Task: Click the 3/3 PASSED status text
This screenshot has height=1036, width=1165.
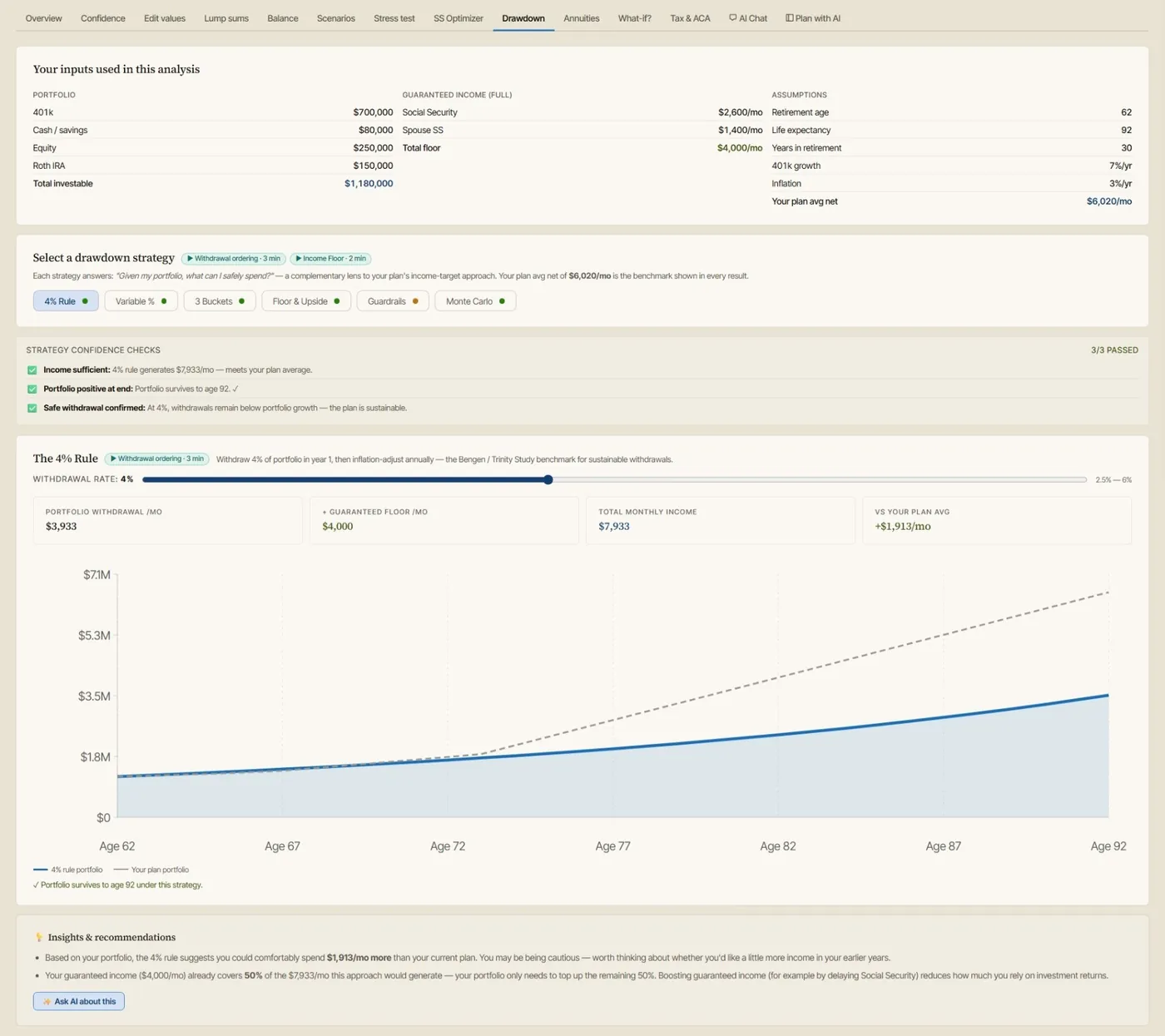Action: click(1114, 350)
